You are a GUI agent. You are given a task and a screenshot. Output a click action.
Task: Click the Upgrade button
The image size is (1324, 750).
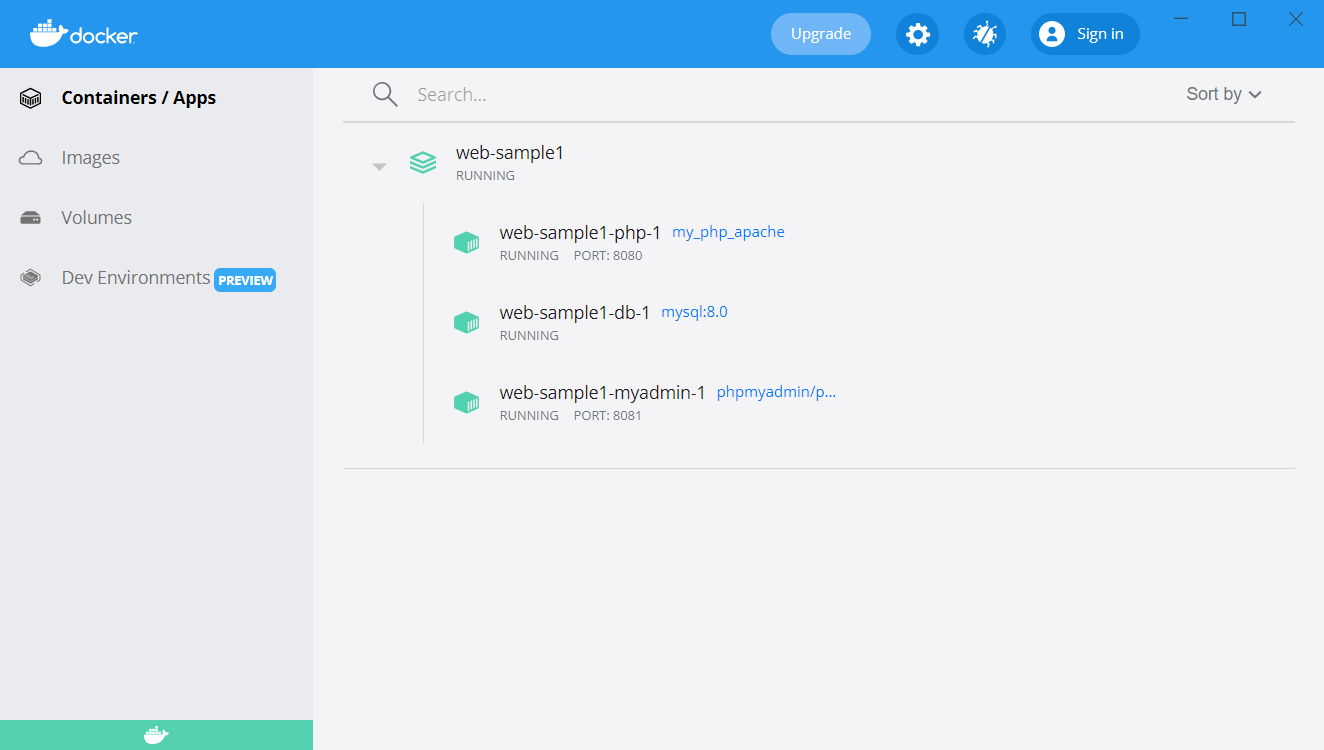point(821,34)
